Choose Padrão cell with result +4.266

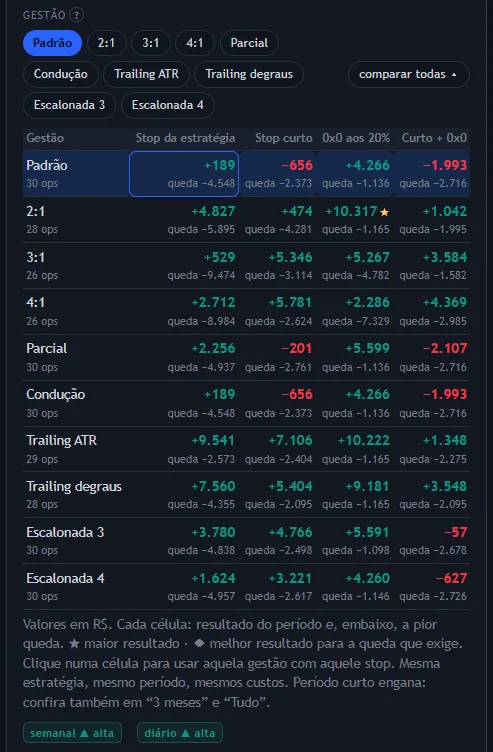(x=355, y=174)
